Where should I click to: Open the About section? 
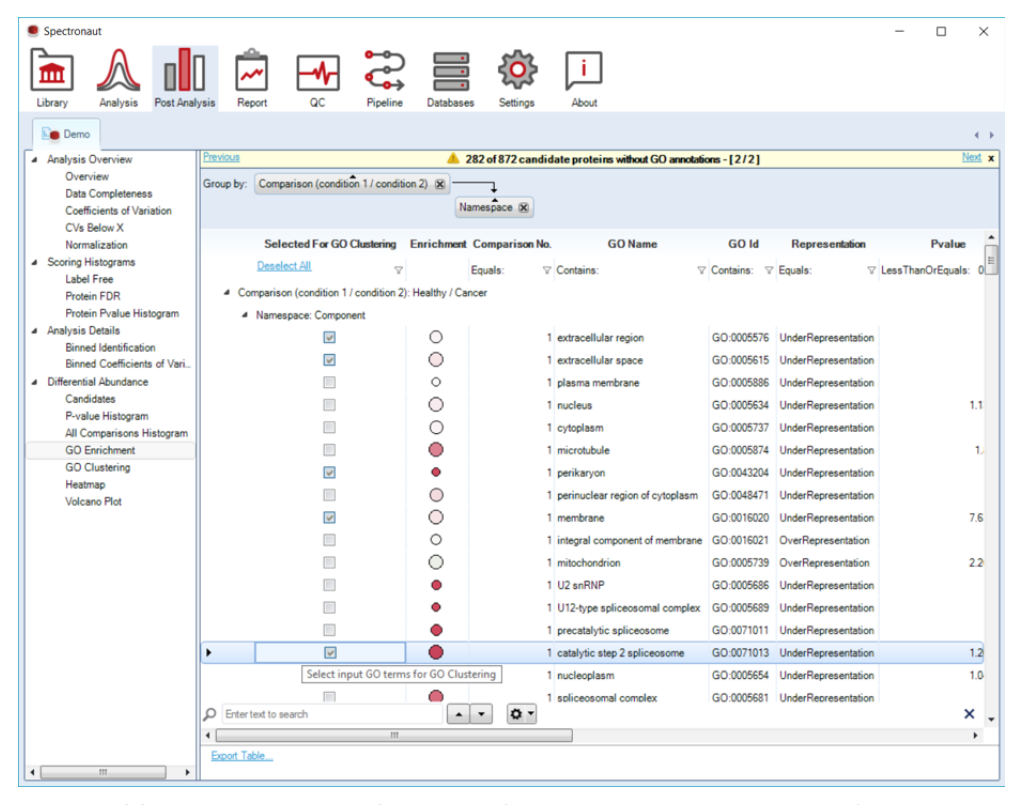point(584,78)
